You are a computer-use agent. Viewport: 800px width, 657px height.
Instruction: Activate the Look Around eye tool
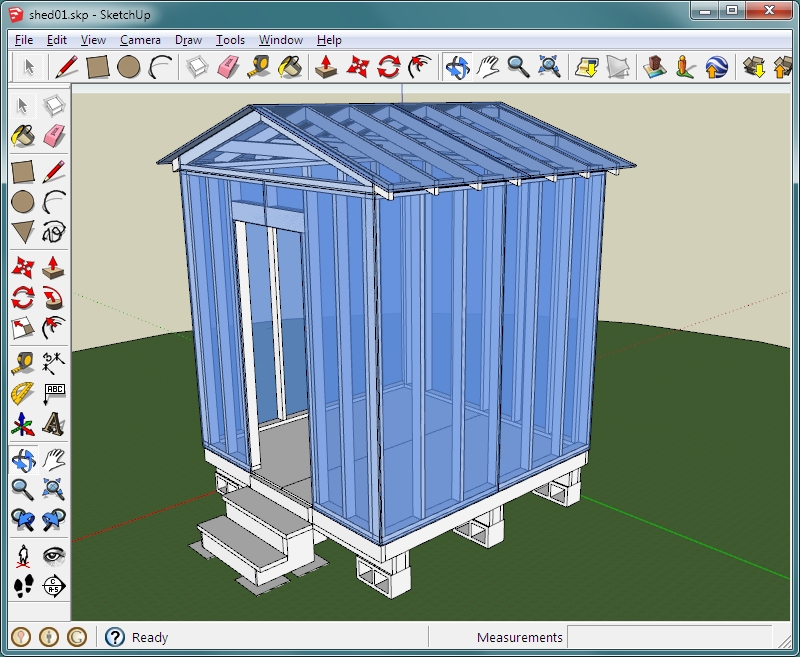coord(54,555)
